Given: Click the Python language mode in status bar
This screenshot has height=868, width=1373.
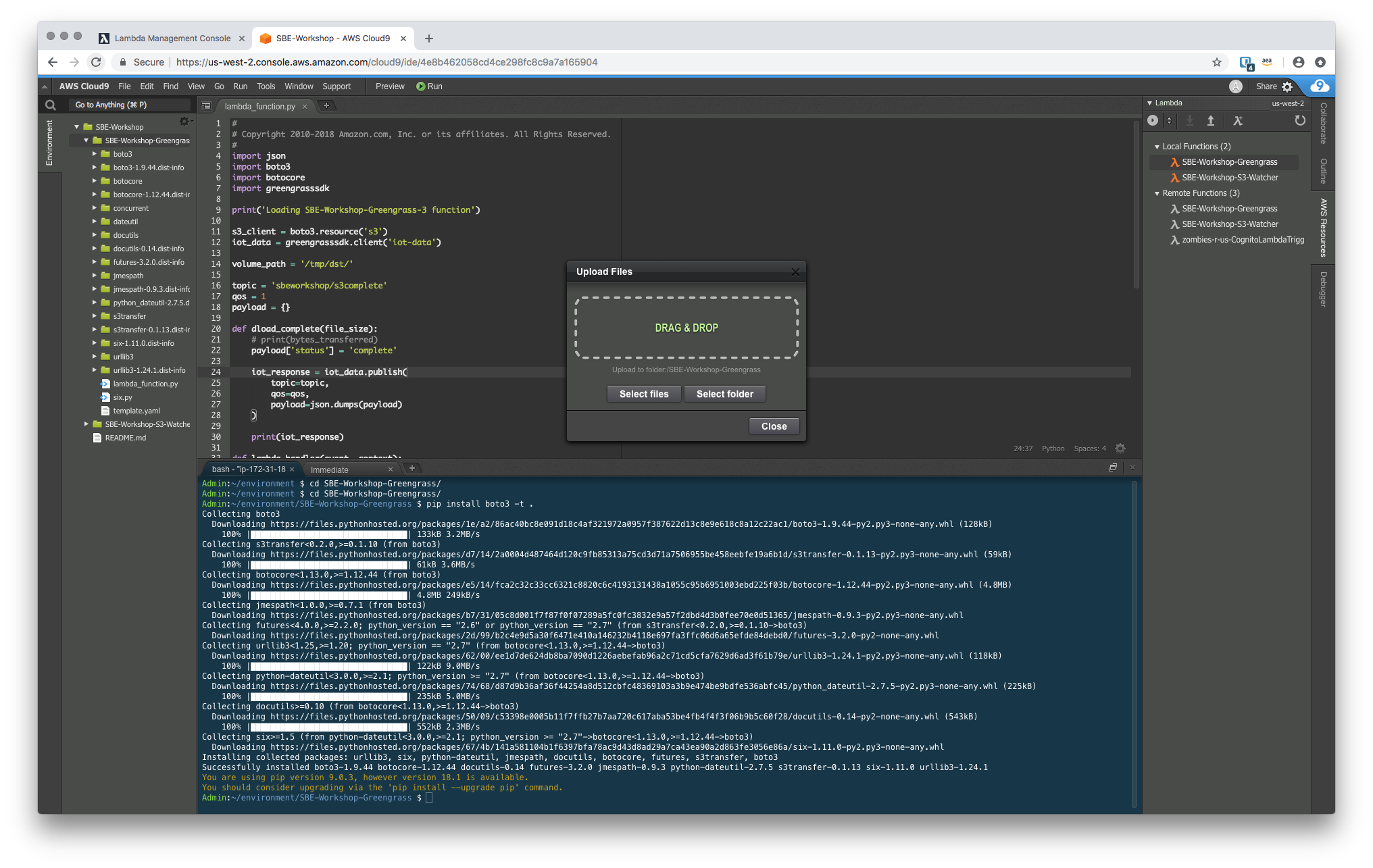Looking at the screenshot, I should point(1053,449).
